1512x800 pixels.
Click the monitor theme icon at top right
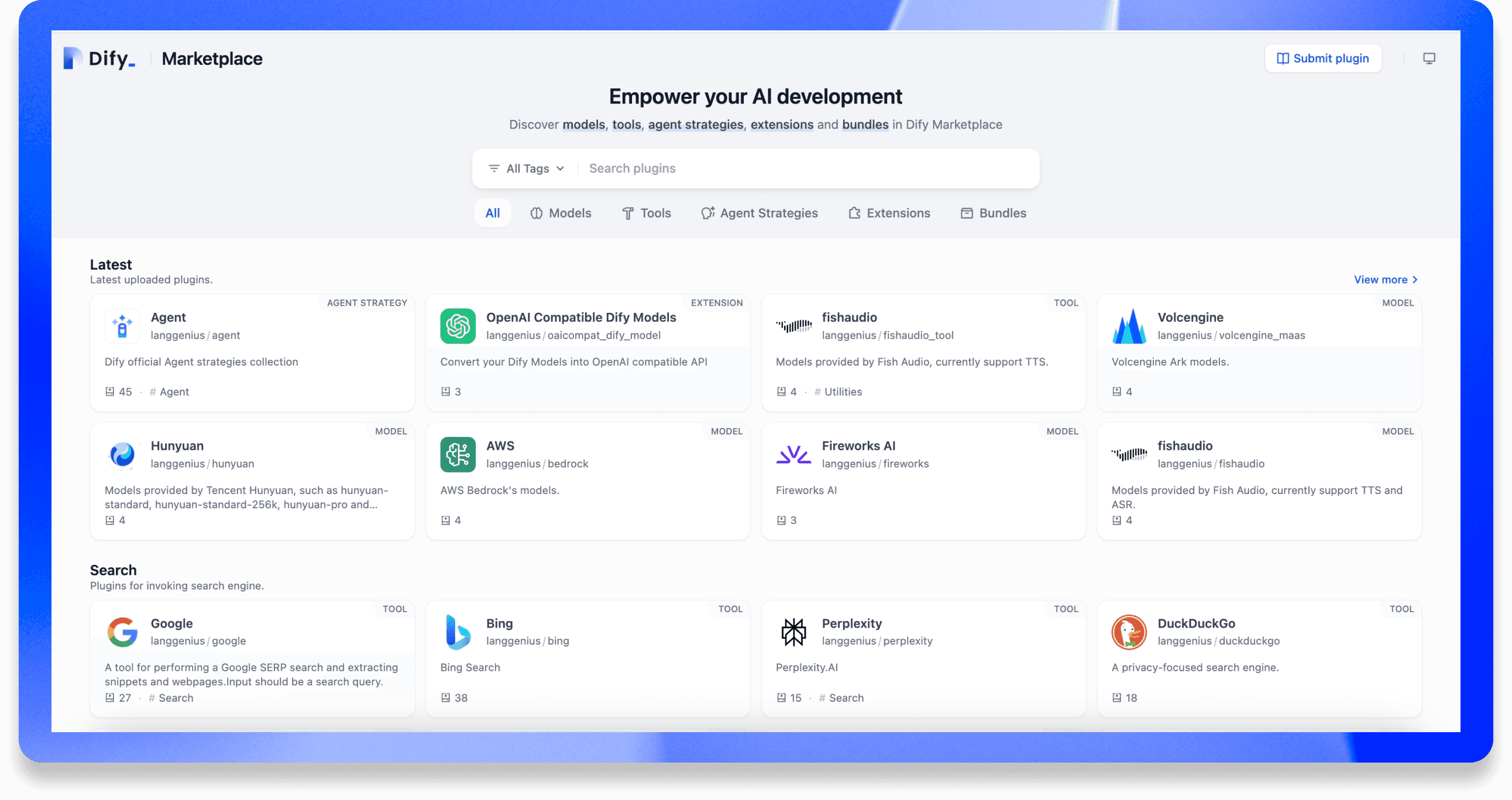coord(1429,58)
